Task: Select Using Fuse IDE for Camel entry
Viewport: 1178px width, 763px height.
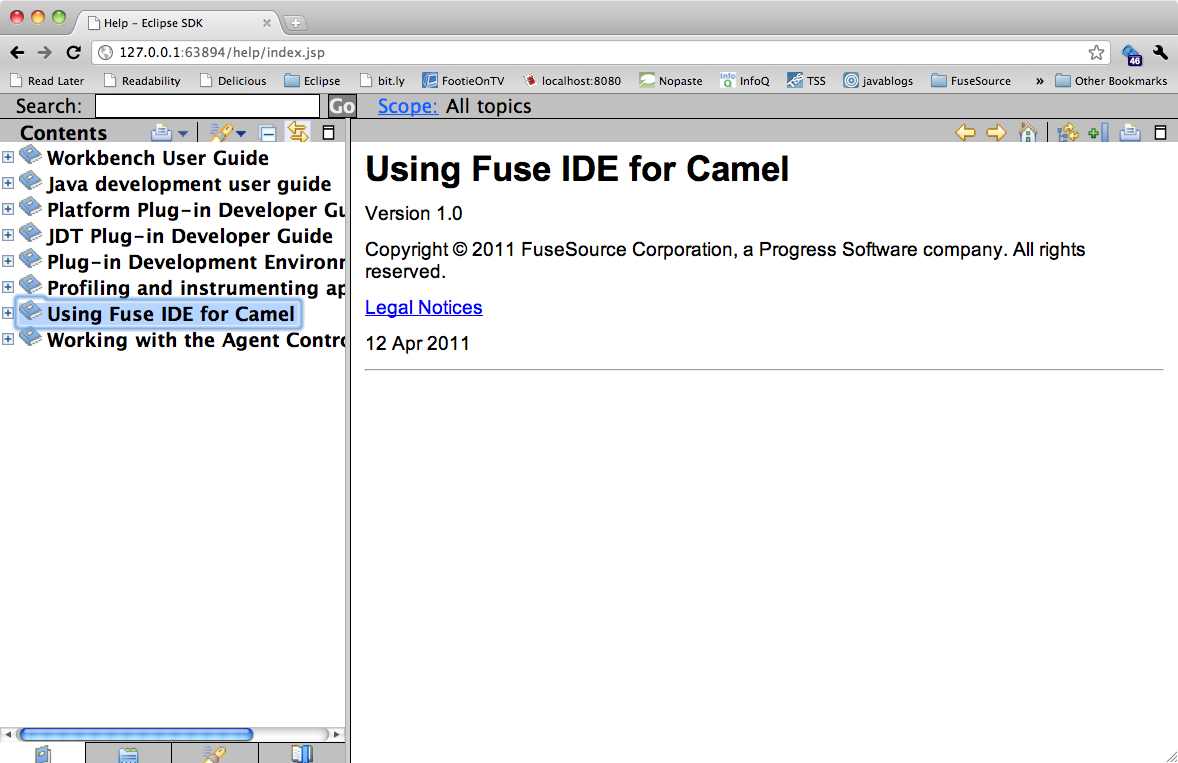Action: click(x=171, y=314)
